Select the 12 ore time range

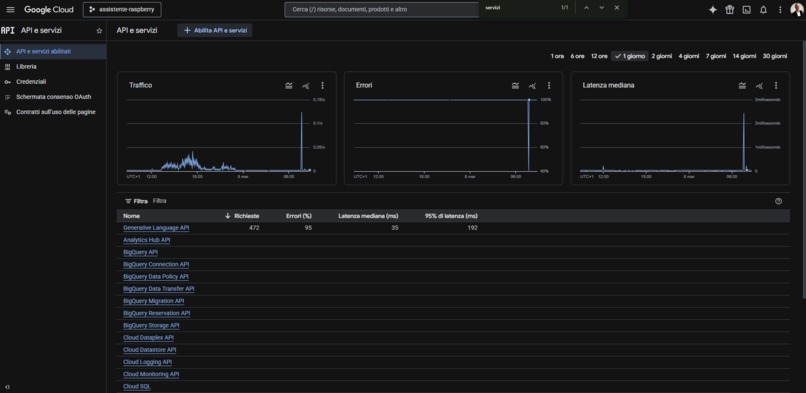click(x=599, y=56)
